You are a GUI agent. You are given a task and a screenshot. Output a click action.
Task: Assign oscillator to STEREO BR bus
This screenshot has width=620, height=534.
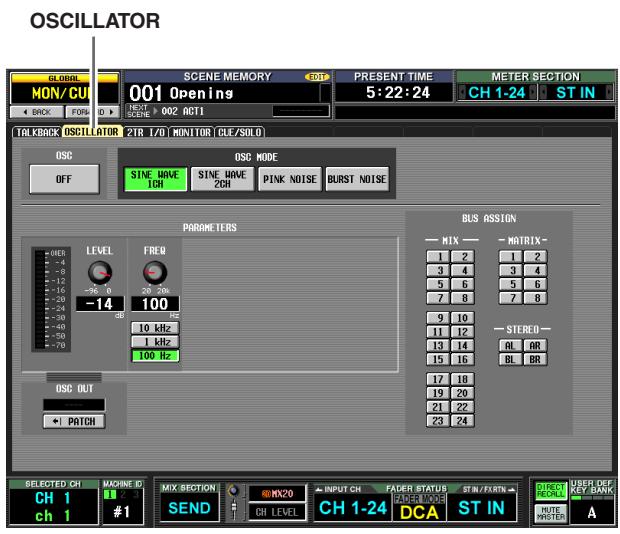[536, 359]
